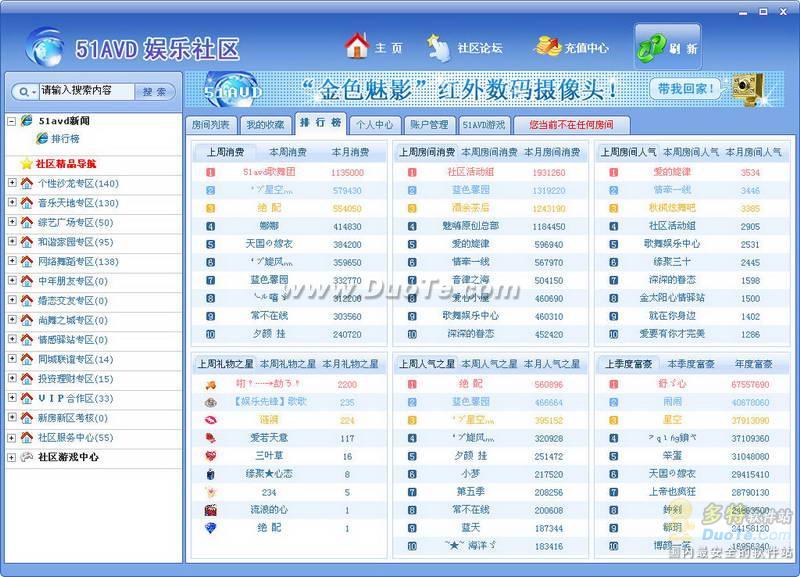Select the 本月房间消费 ranking tab
800x577 pixels.
click(552, 152)
